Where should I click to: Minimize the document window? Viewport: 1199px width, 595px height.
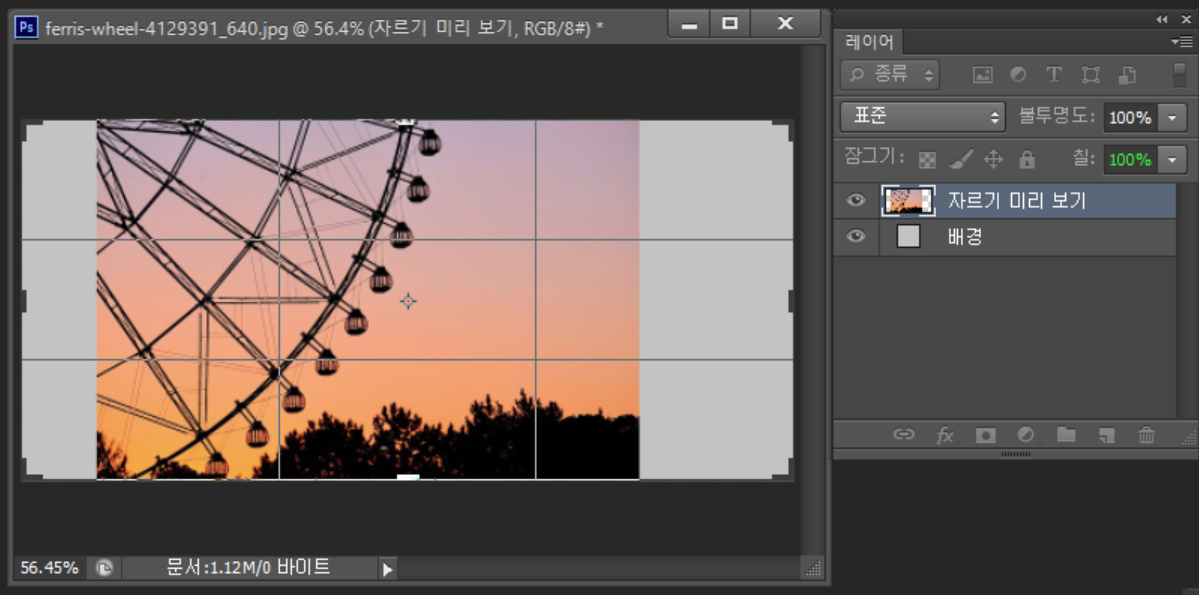(689, 25)
